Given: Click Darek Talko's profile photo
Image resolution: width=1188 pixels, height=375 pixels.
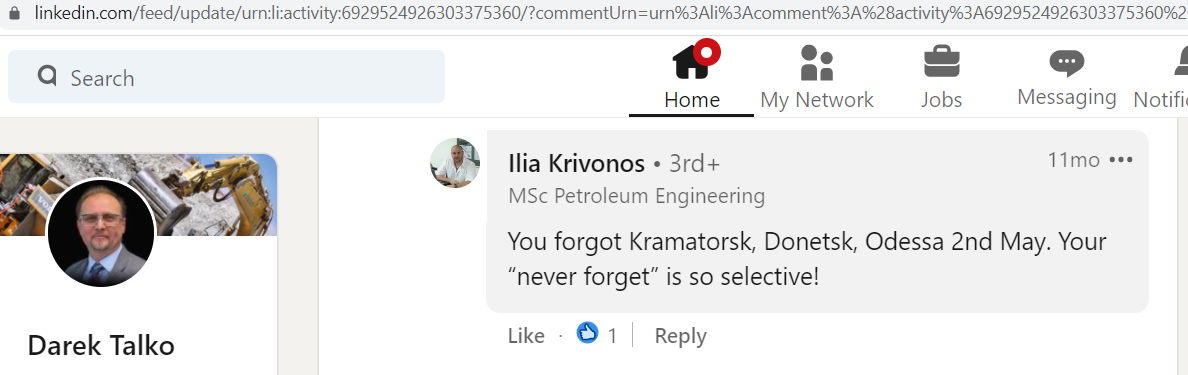Looking at the screenshot, I should tap(101, 233).
